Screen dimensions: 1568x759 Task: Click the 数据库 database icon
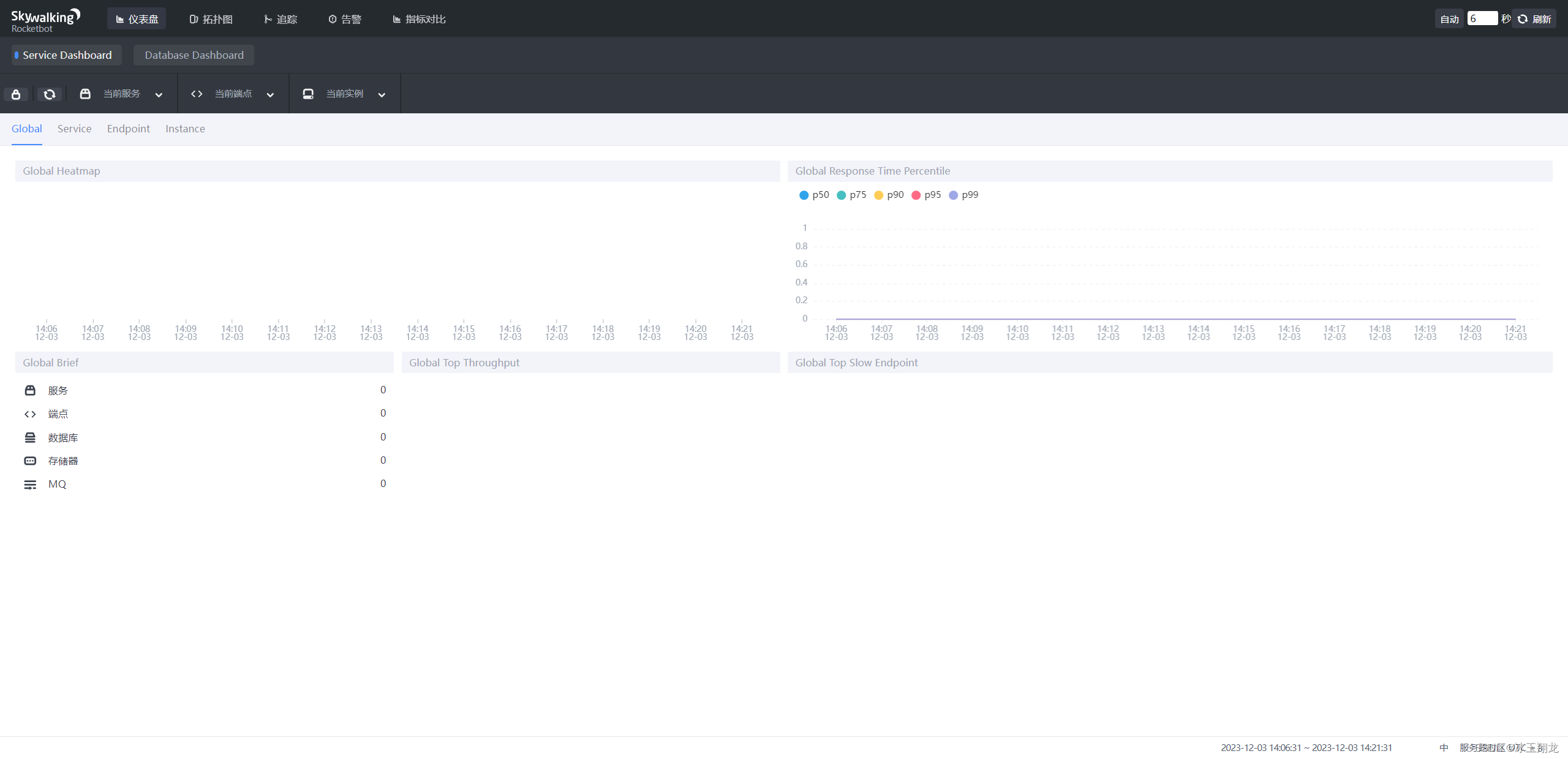(x=30, y=437)
